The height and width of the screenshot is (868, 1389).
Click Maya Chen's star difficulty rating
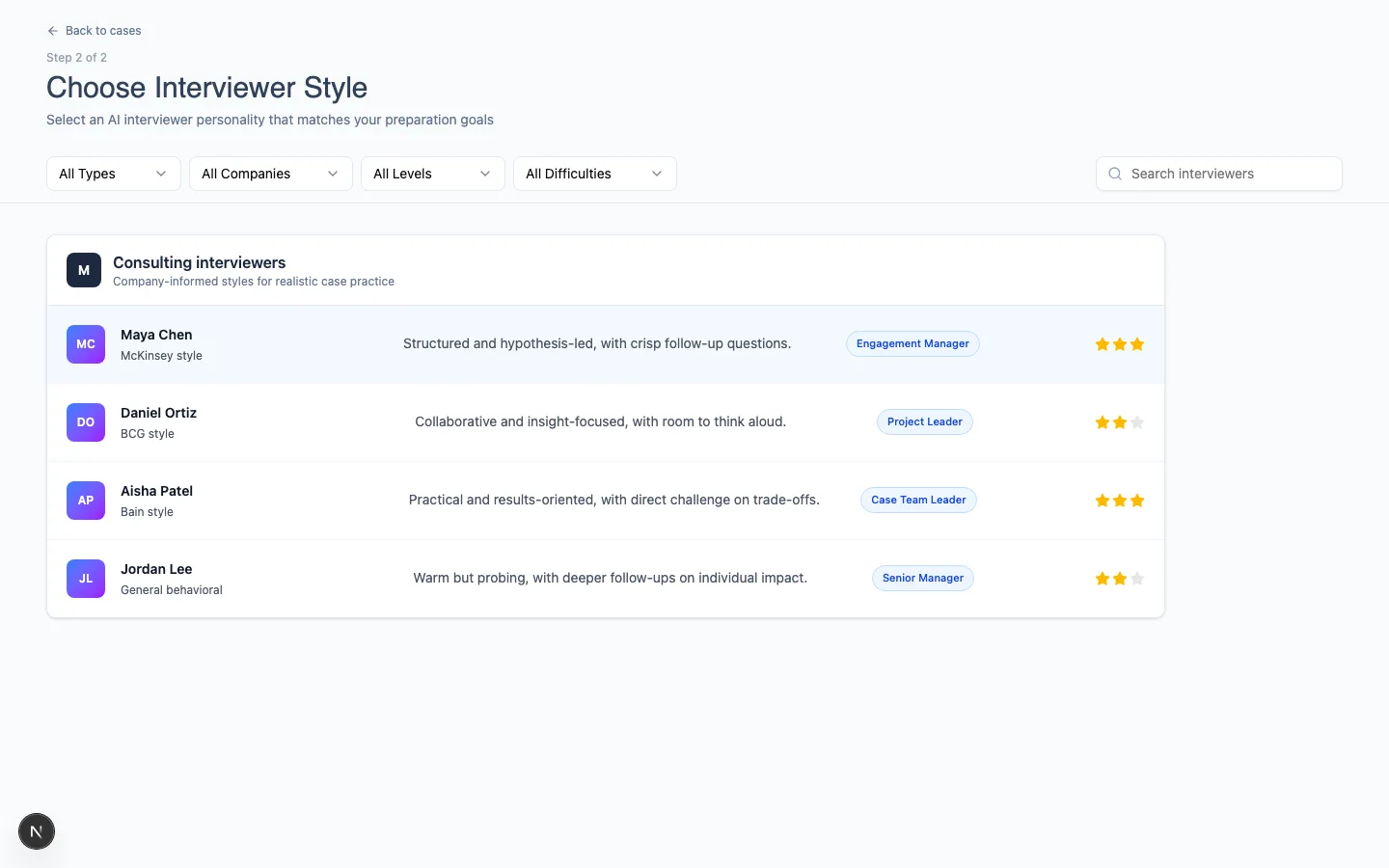(1120, 344)
